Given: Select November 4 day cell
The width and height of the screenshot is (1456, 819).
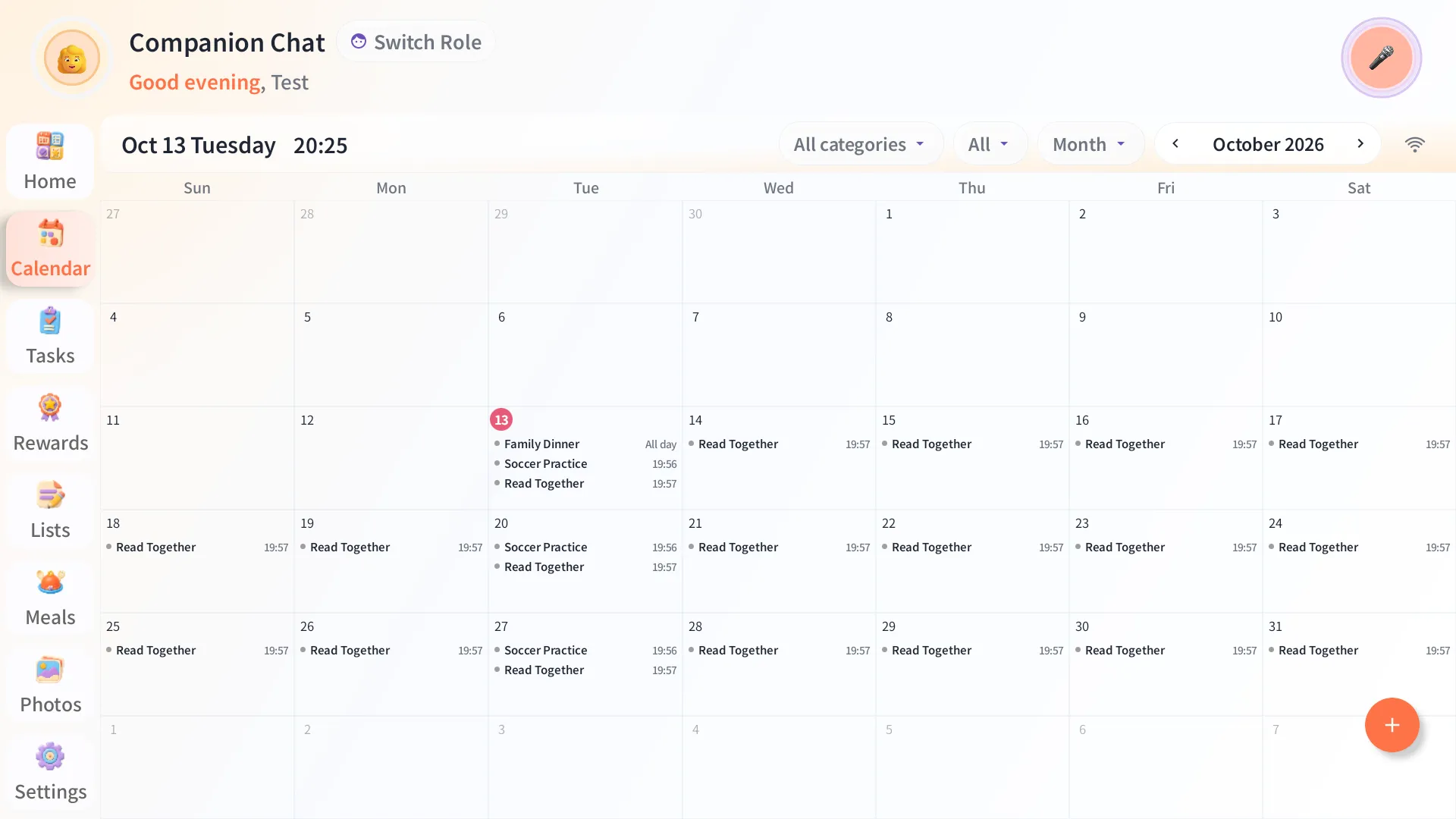Looking at the screenshot, I should 779,767.
